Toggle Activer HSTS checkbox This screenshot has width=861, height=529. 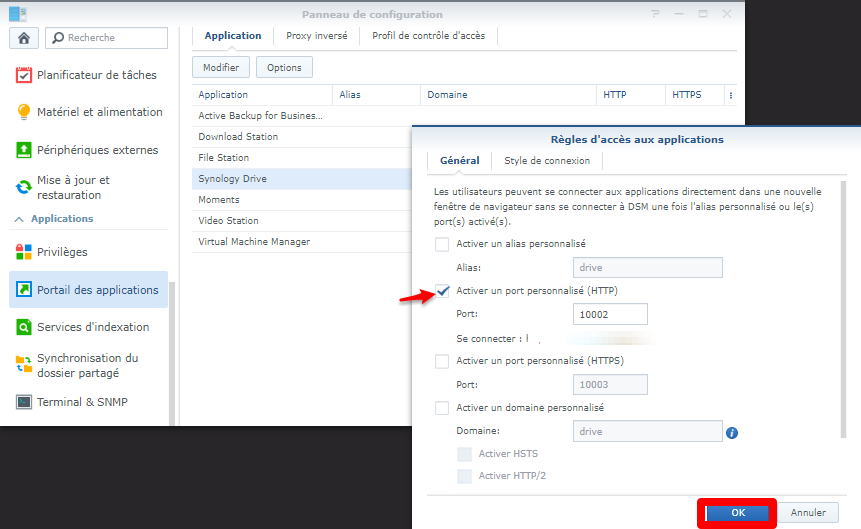point(464,454)
